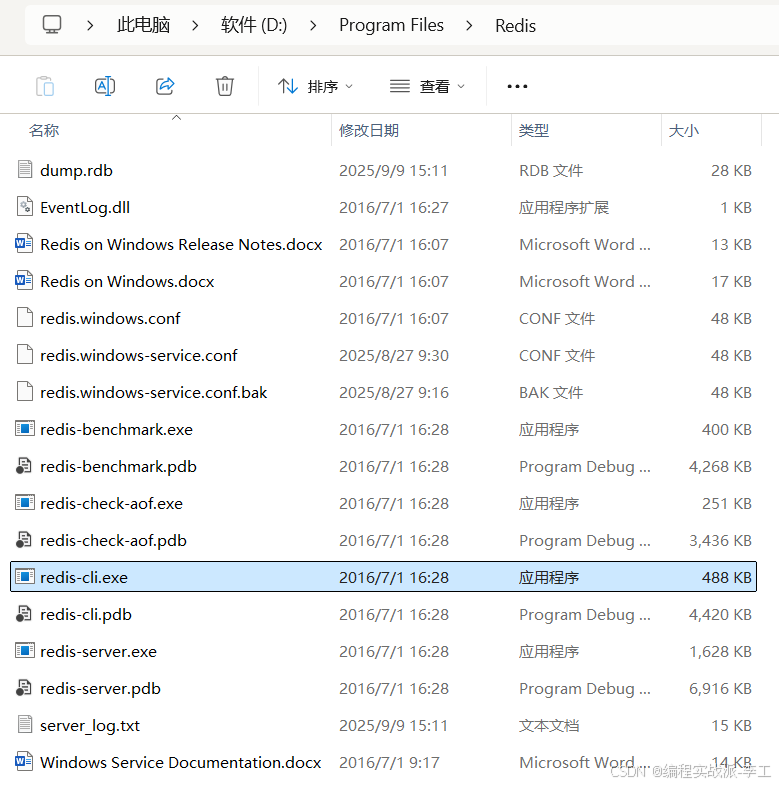Click 文本文档 type of server_log.txt
779x785 pixels.
pos(549,726)
